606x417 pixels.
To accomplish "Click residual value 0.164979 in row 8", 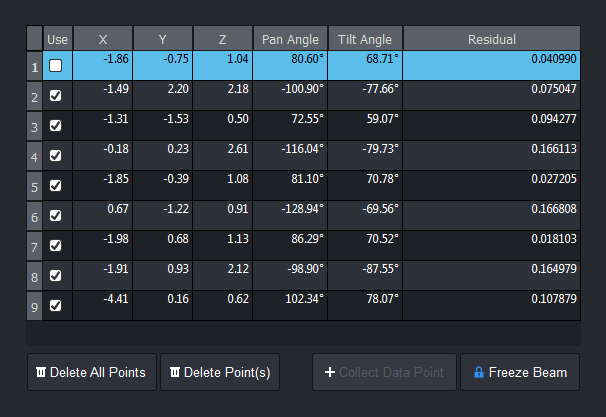I will (549, 270).
